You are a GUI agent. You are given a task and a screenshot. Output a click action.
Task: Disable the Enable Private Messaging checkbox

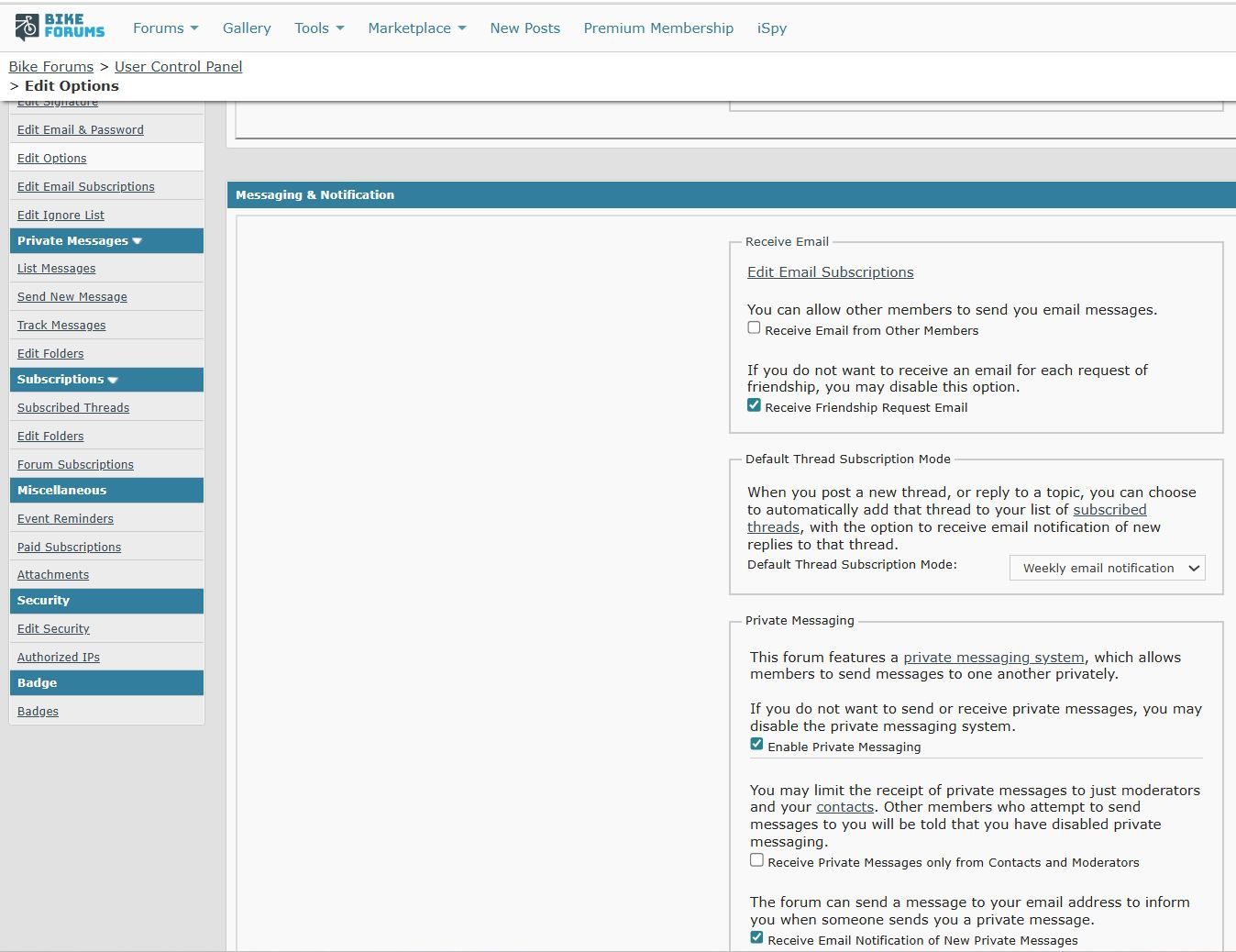(x=756, y=745)
